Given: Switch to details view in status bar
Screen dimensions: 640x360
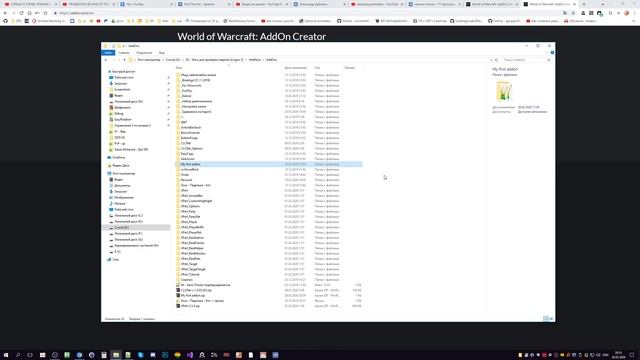Looking at the screenshot, I should pos(546,319).
